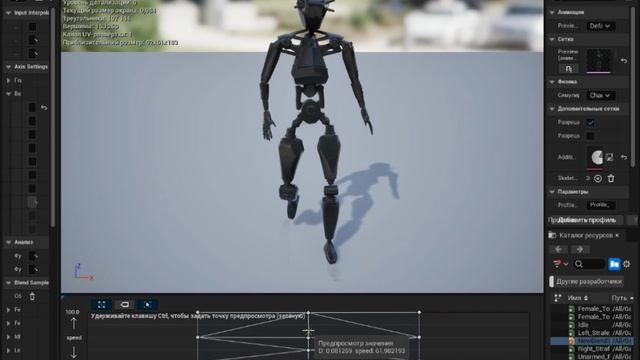Click the downward speed axis arrow

click(x=73, y=352)
